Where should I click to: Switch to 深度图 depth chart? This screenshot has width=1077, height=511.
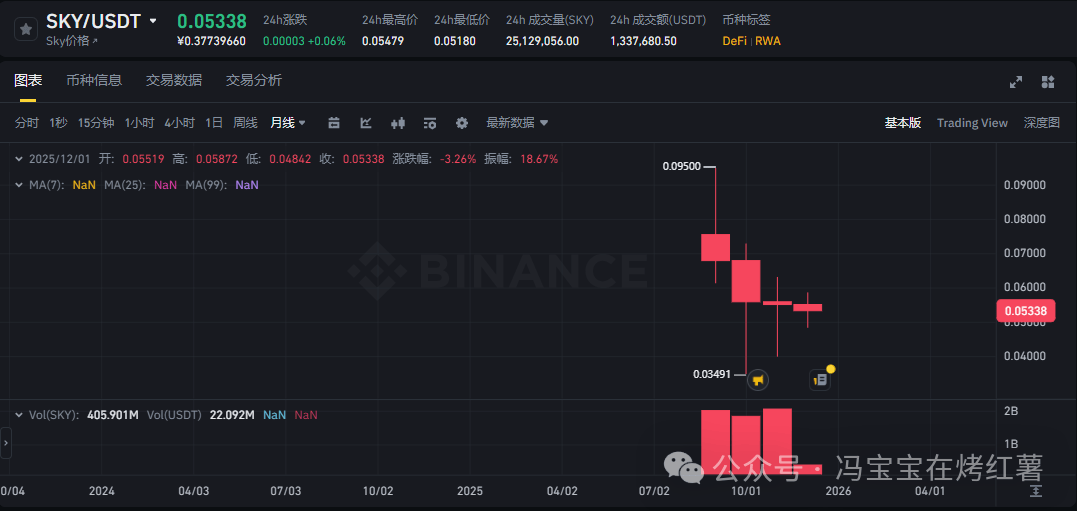pyautogui.click(x=1042, y=123)
